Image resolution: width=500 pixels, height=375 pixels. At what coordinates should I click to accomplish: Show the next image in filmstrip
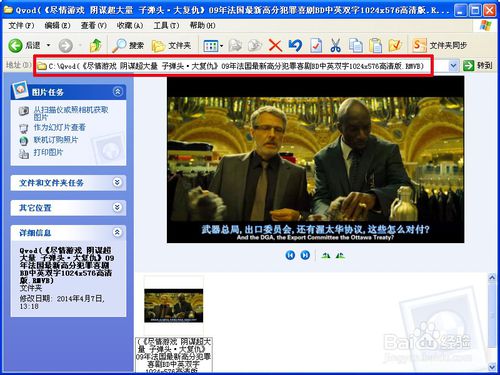click(x=305, y=255)
